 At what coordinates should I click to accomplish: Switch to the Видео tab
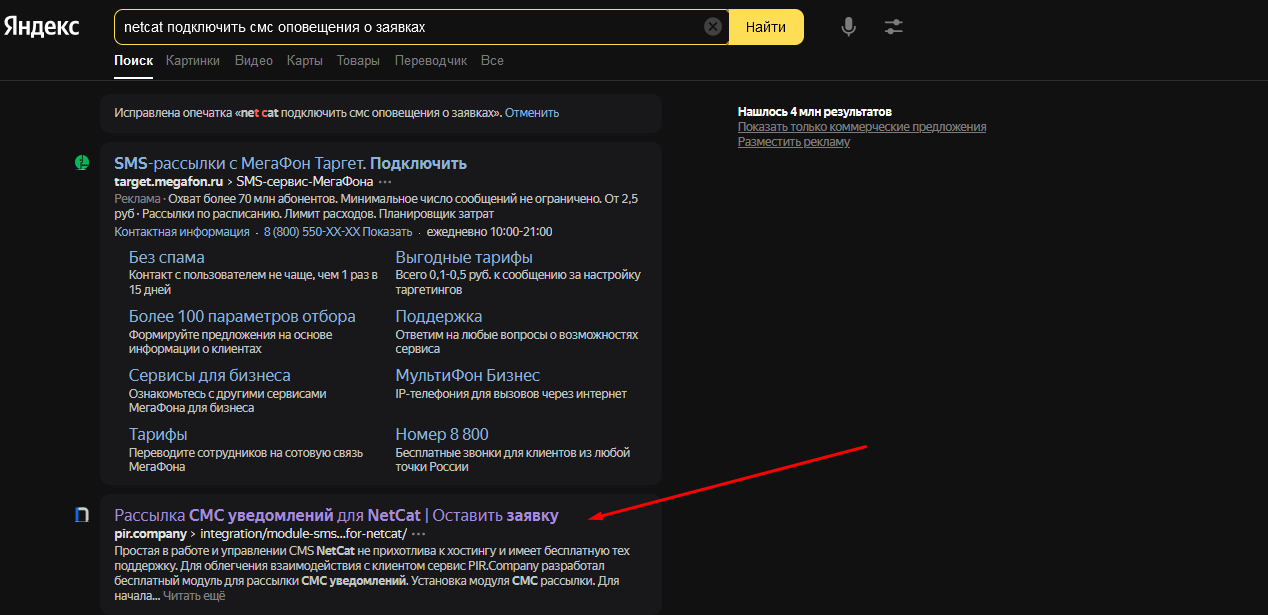(254, 61)
